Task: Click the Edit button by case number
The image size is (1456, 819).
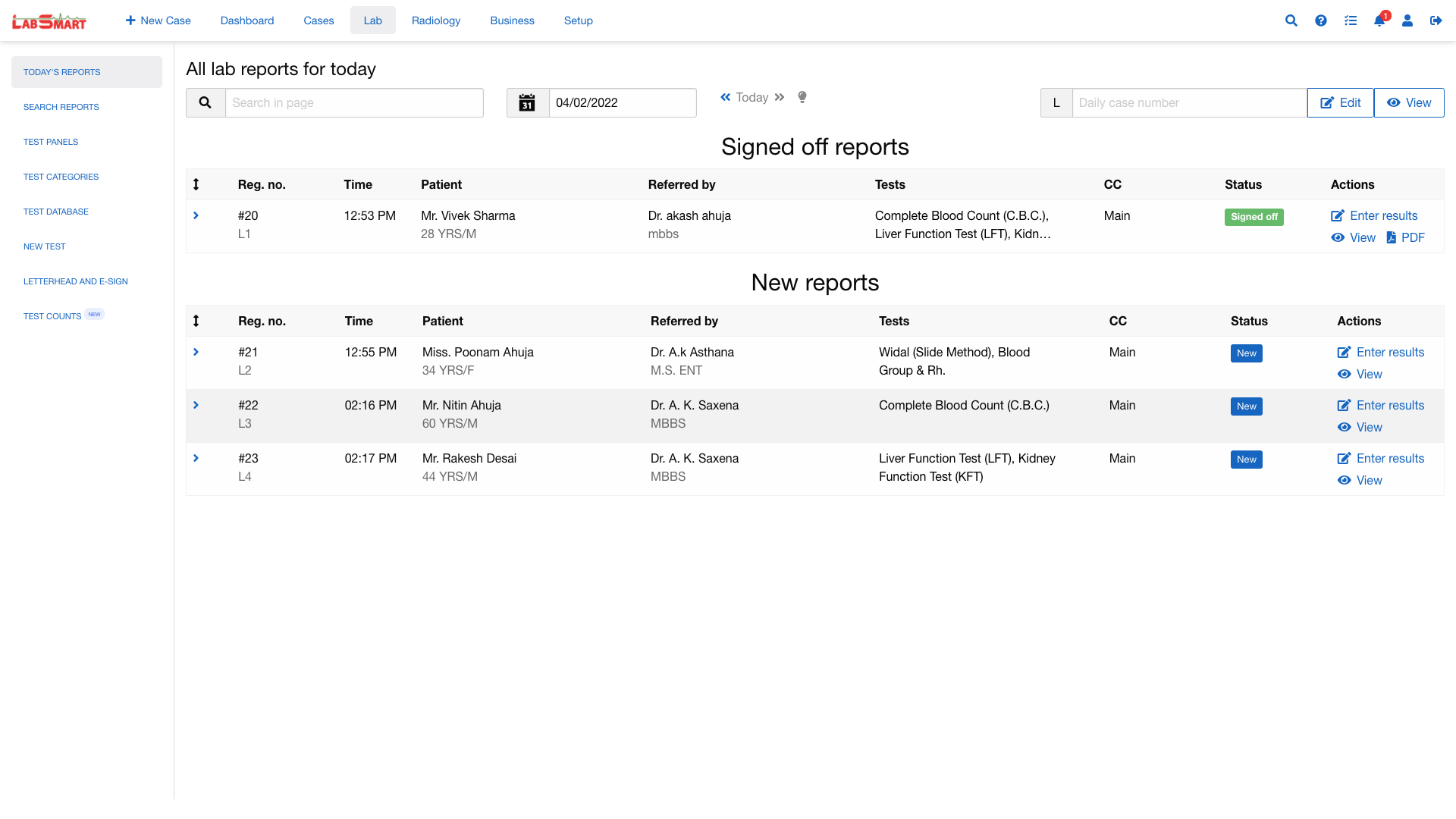Action: pyautogui.click(x=1341, y=102)
